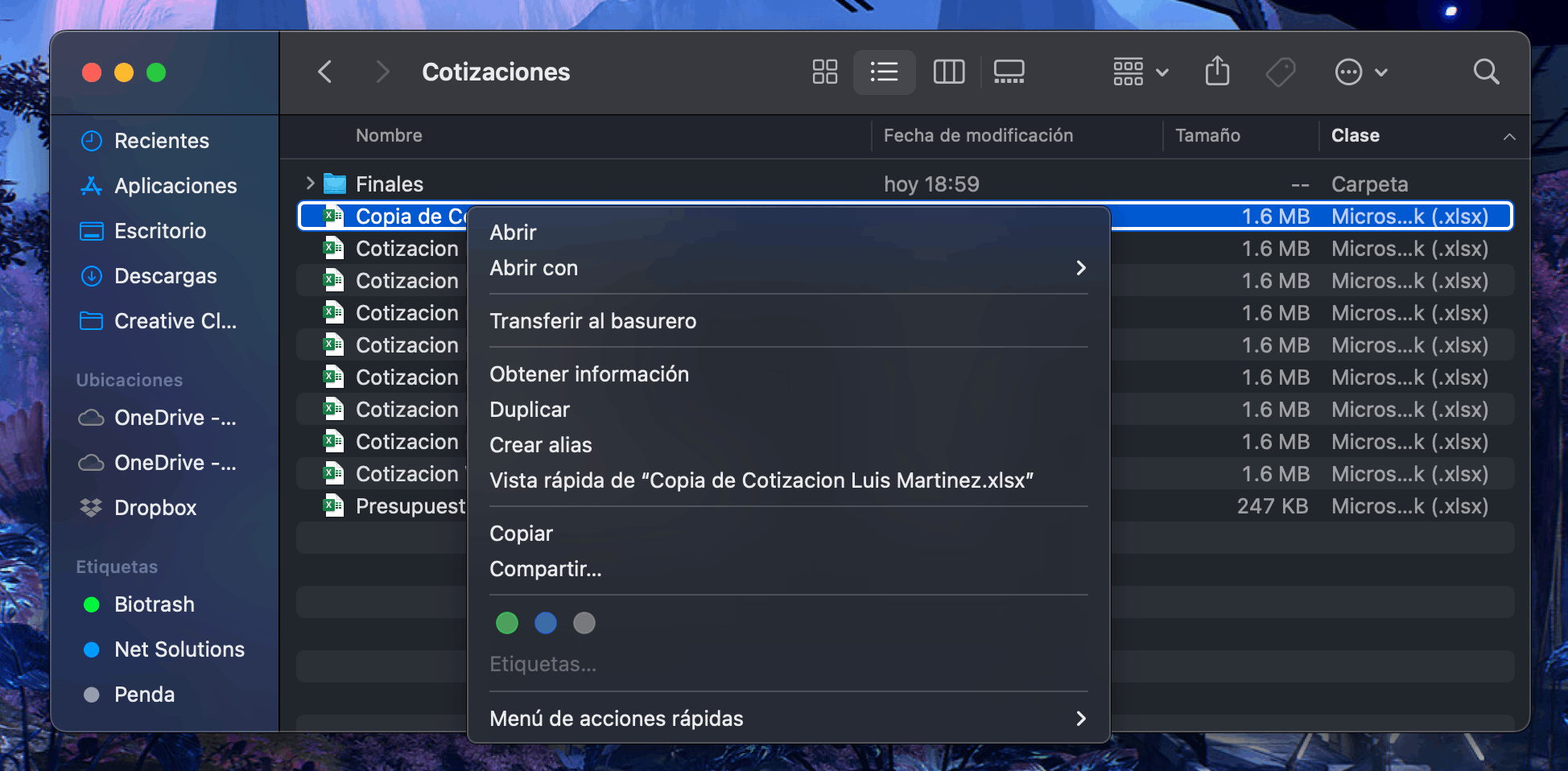Image resolution: width=1568 pixels, height=771 pixels.
Task: Switch to column view
Action: [949, 72]
